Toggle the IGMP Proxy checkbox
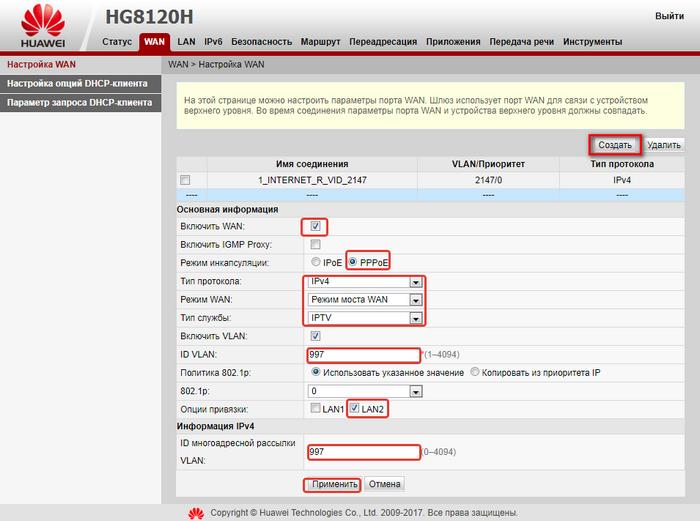Screen dimensions: 700x521 (316, 244)
